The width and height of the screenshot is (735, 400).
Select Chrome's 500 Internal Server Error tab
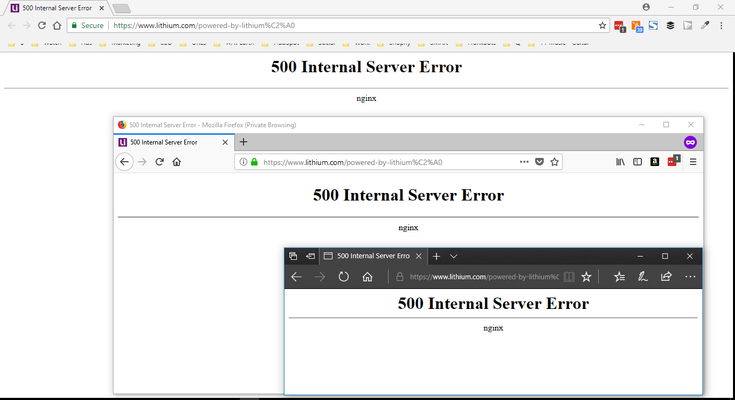pyautogui.click(x=57, y=8)
